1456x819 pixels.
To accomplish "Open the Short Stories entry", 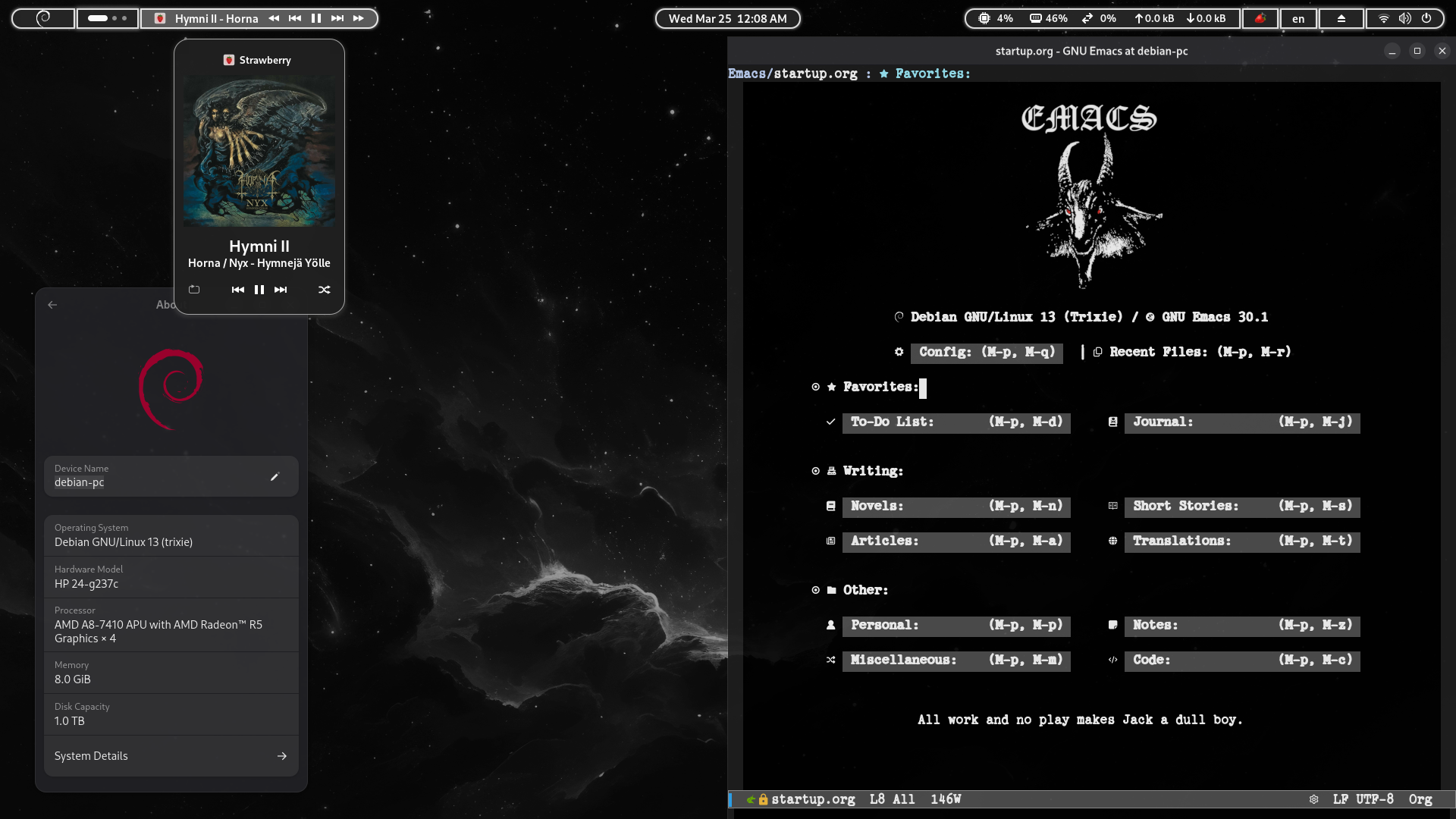I will pos(1241,507).
